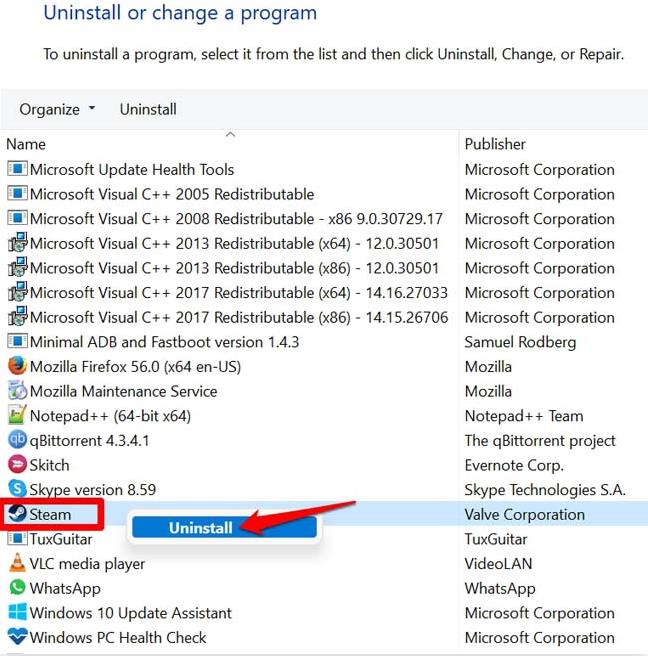Select the Skitch program name
This screenshot has width=648, height=656.
coord(49,465)
